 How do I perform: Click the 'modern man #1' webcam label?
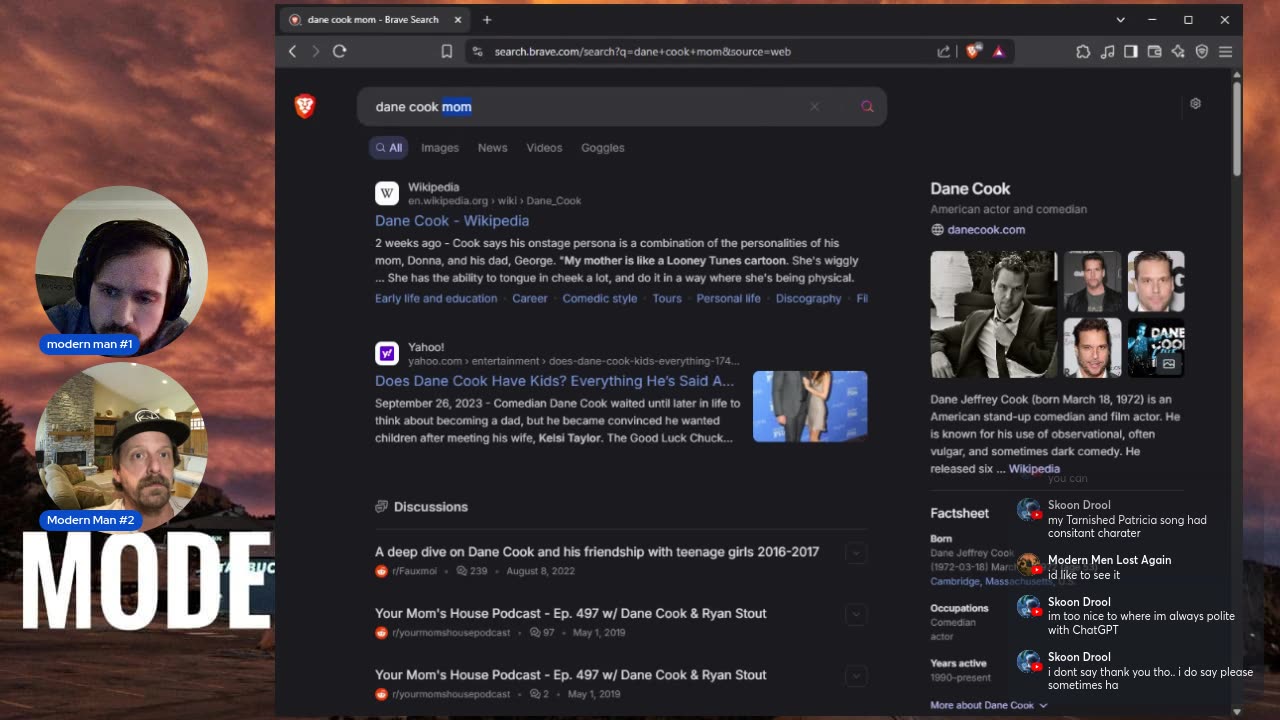click(x=89, y=344)
